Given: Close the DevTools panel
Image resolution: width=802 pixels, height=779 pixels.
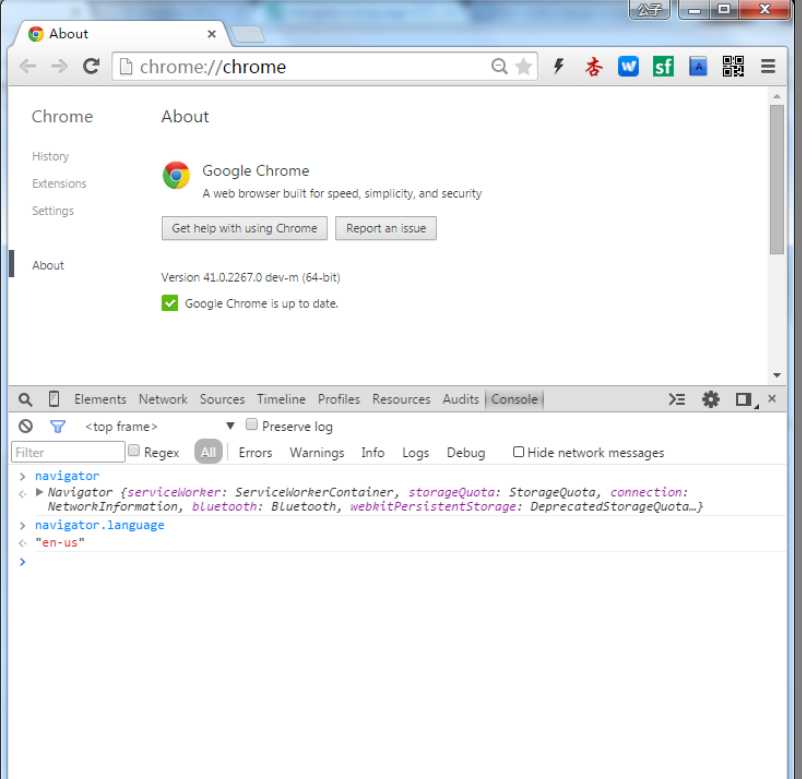Looking at the screenshot, I should pos(772,398).
